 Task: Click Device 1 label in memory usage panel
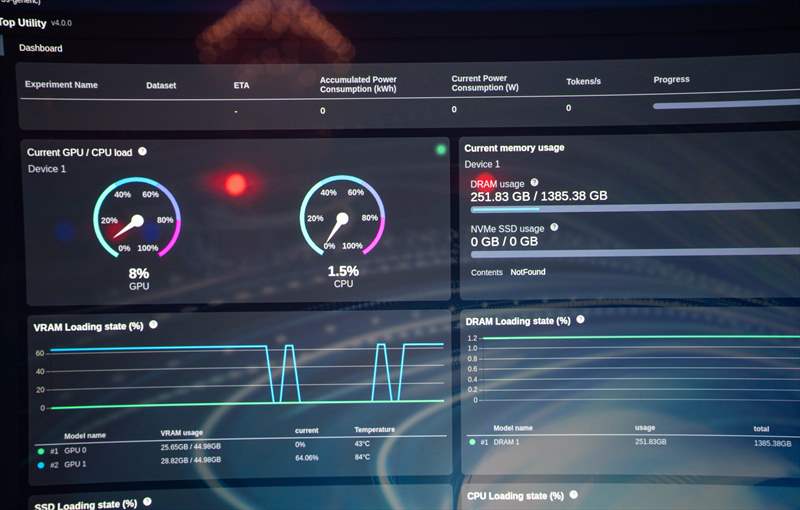[x=482, y=164]
